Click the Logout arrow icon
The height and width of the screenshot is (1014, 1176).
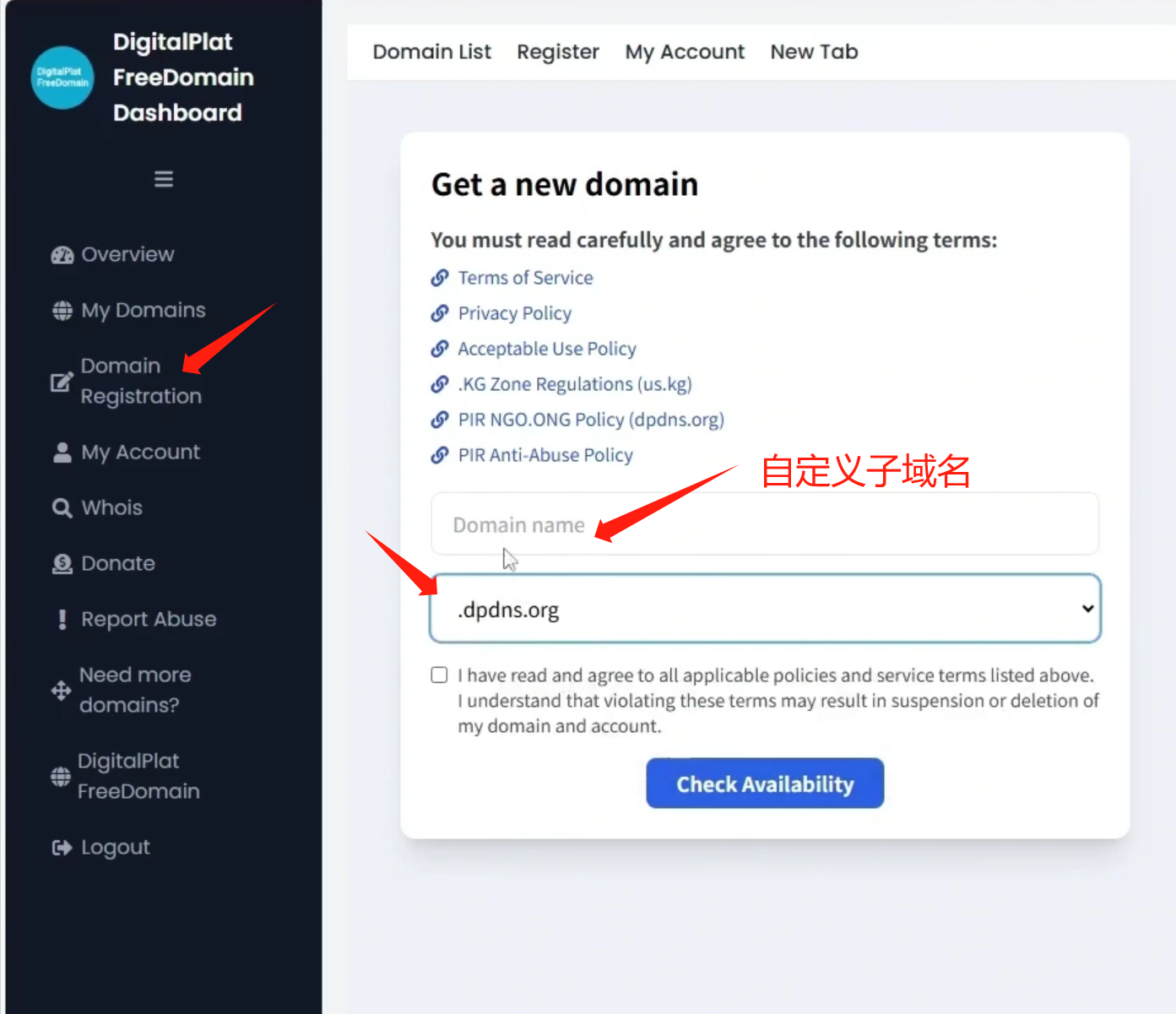62,848
